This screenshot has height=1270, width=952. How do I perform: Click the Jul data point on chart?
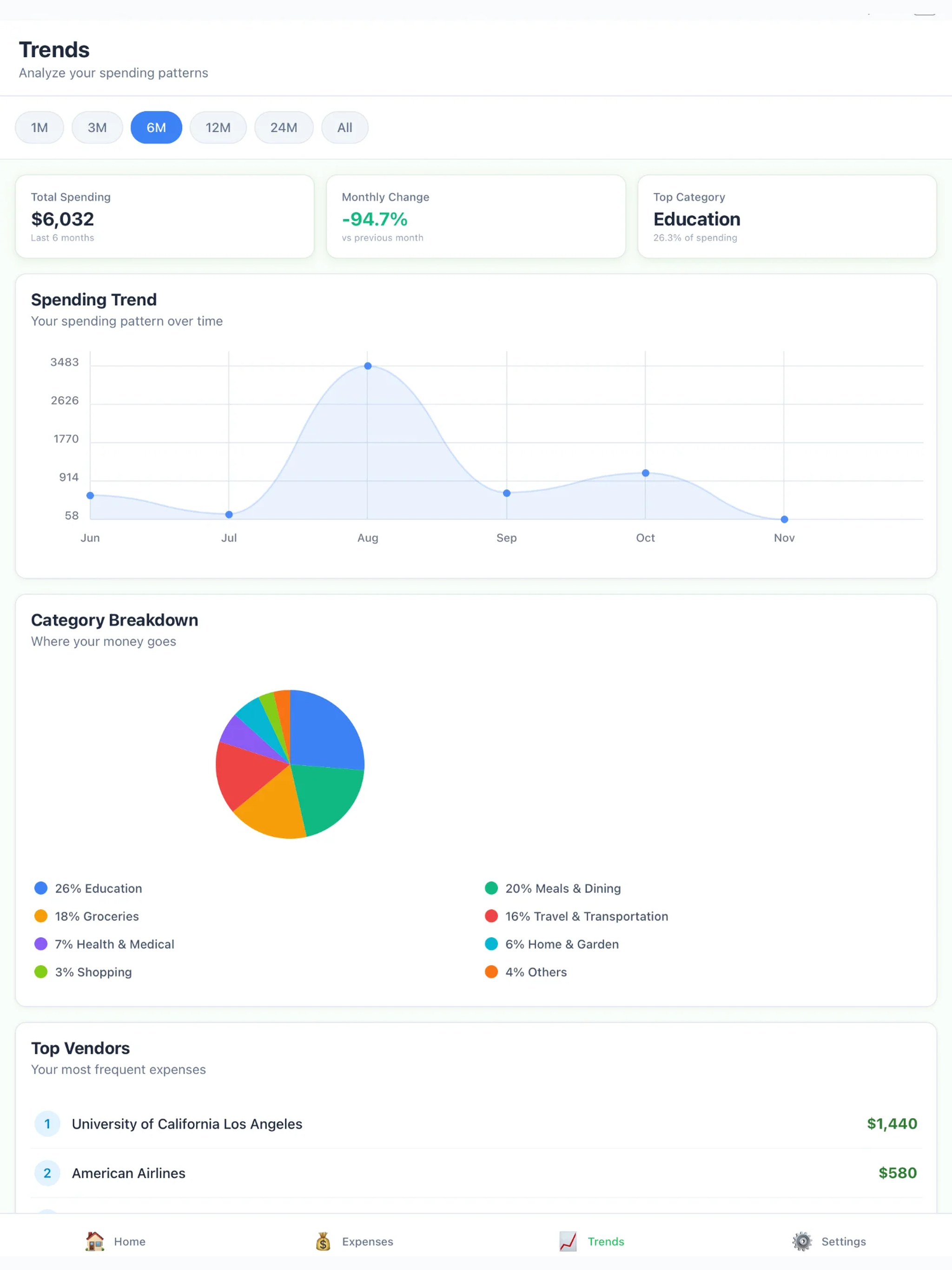[229, 515]
